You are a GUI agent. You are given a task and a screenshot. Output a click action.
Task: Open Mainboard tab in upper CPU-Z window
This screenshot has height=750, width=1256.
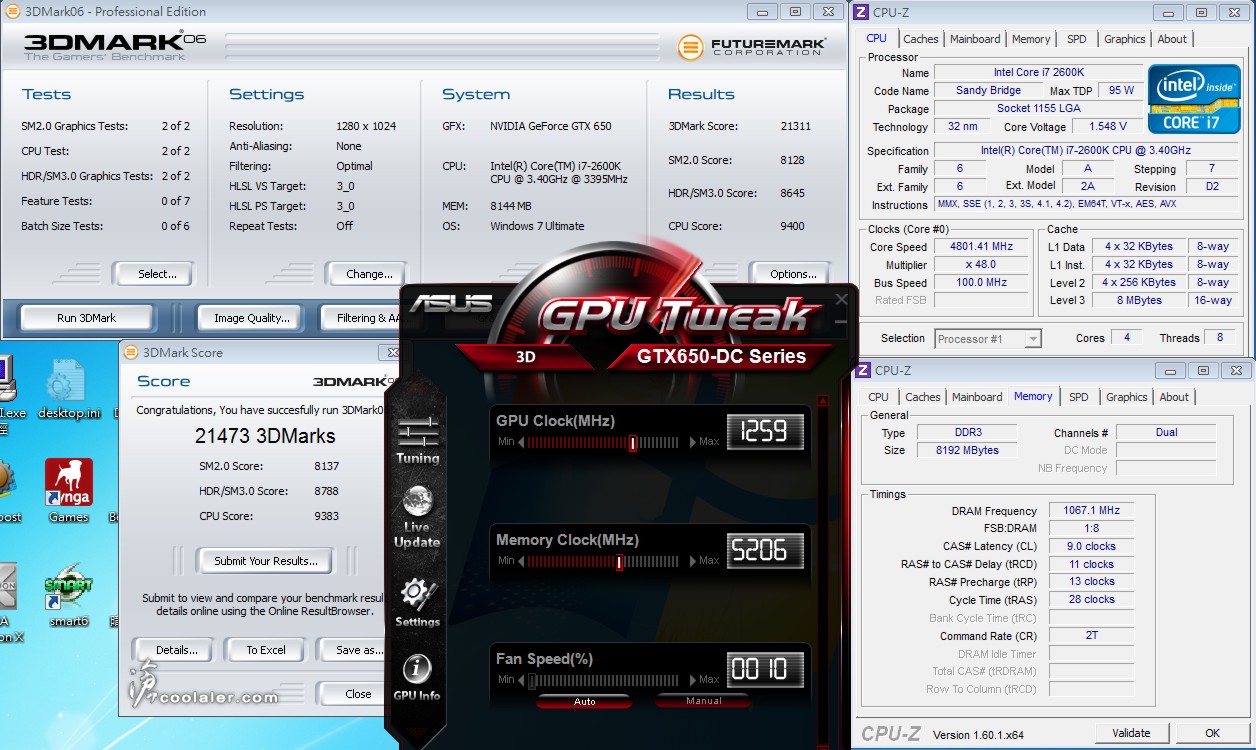975,39
